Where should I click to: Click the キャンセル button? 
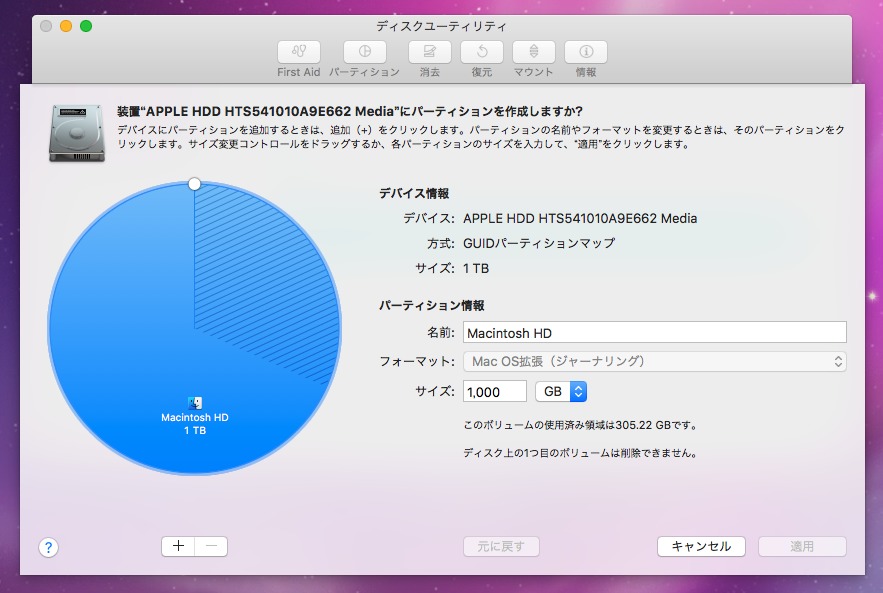point(701,546)
